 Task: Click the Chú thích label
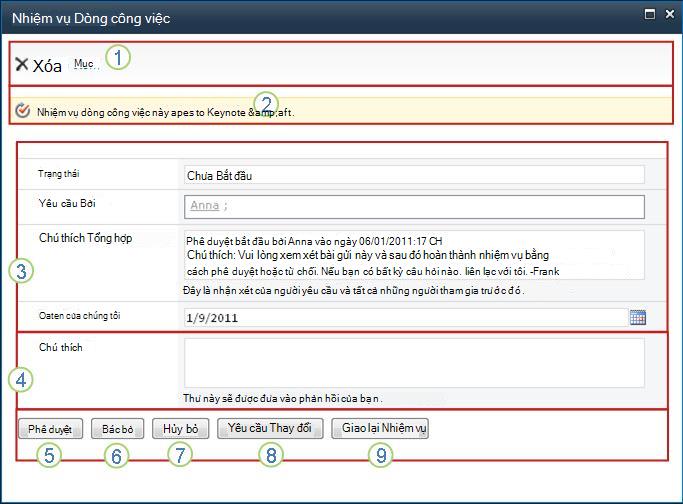click(x=61, y=347)
